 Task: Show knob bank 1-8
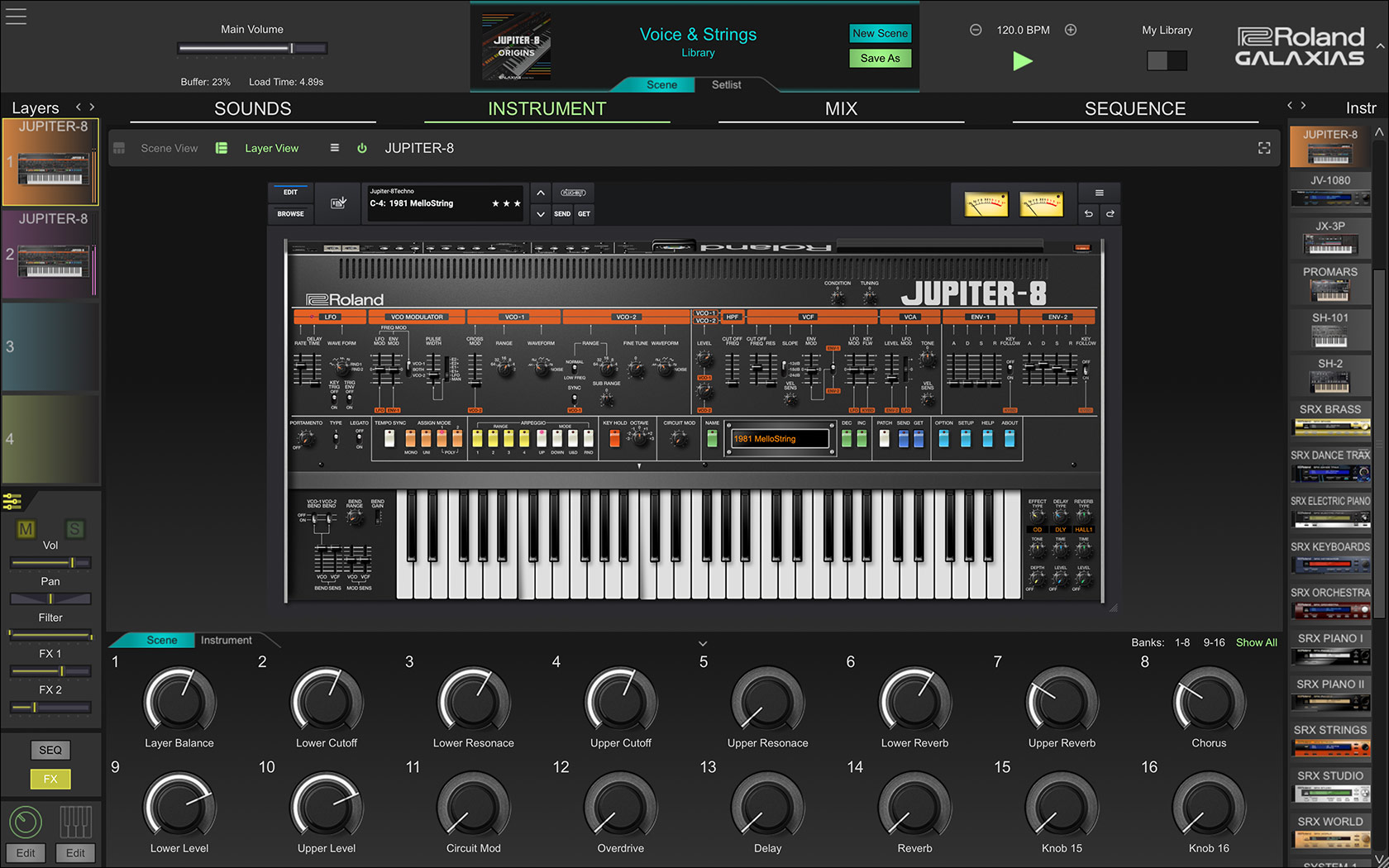click(1182, 642)
